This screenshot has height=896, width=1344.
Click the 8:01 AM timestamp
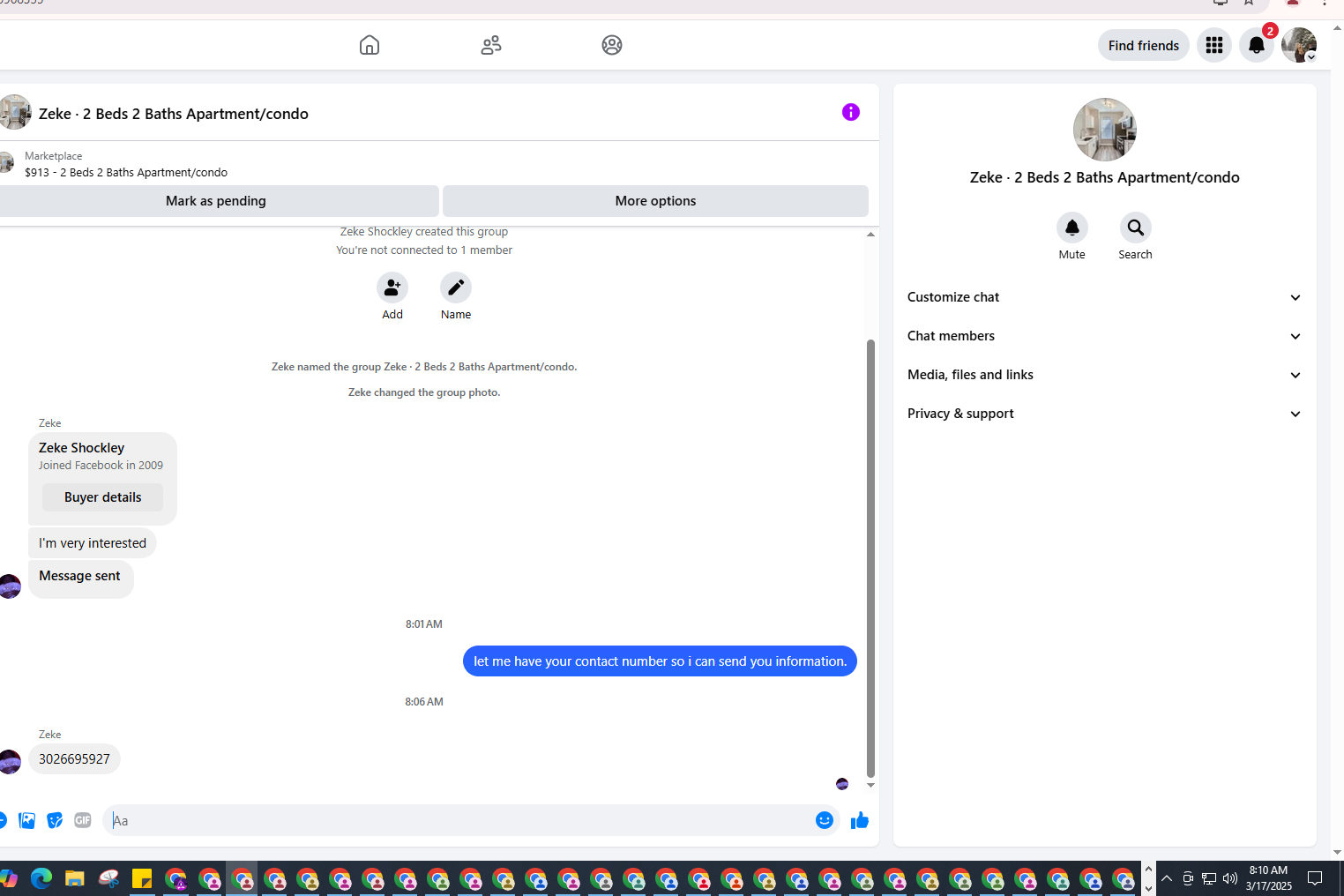pos(424,624)
